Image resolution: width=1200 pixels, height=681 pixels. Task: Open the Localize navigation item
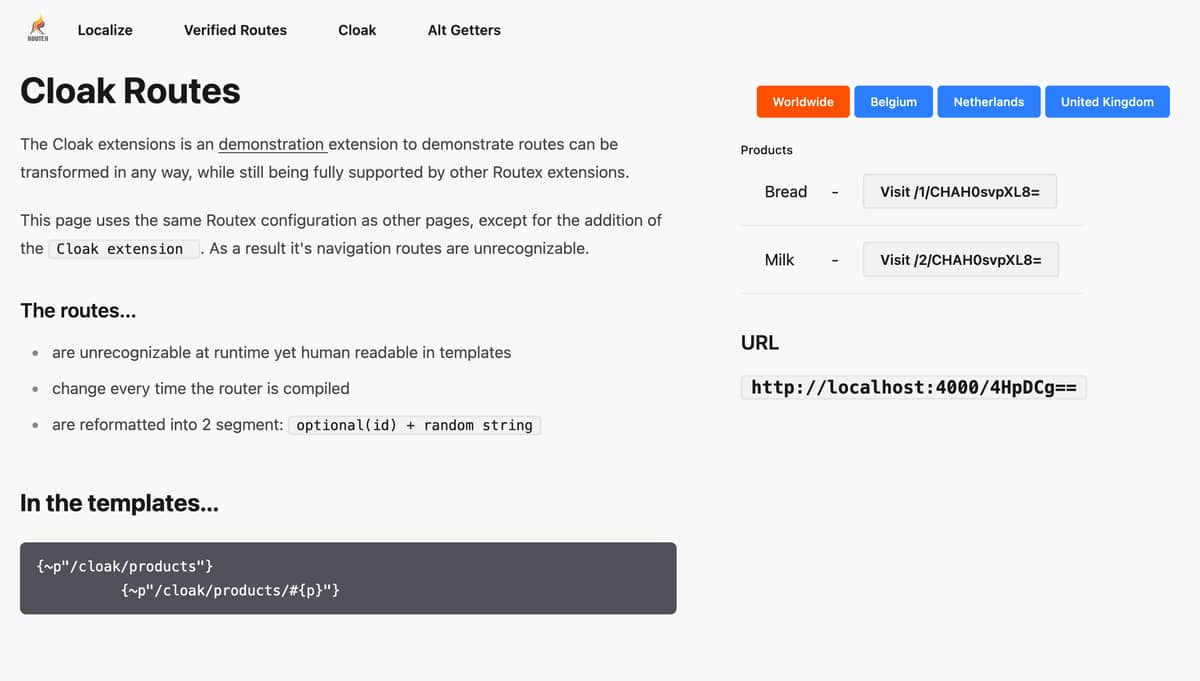pos(105,30)
